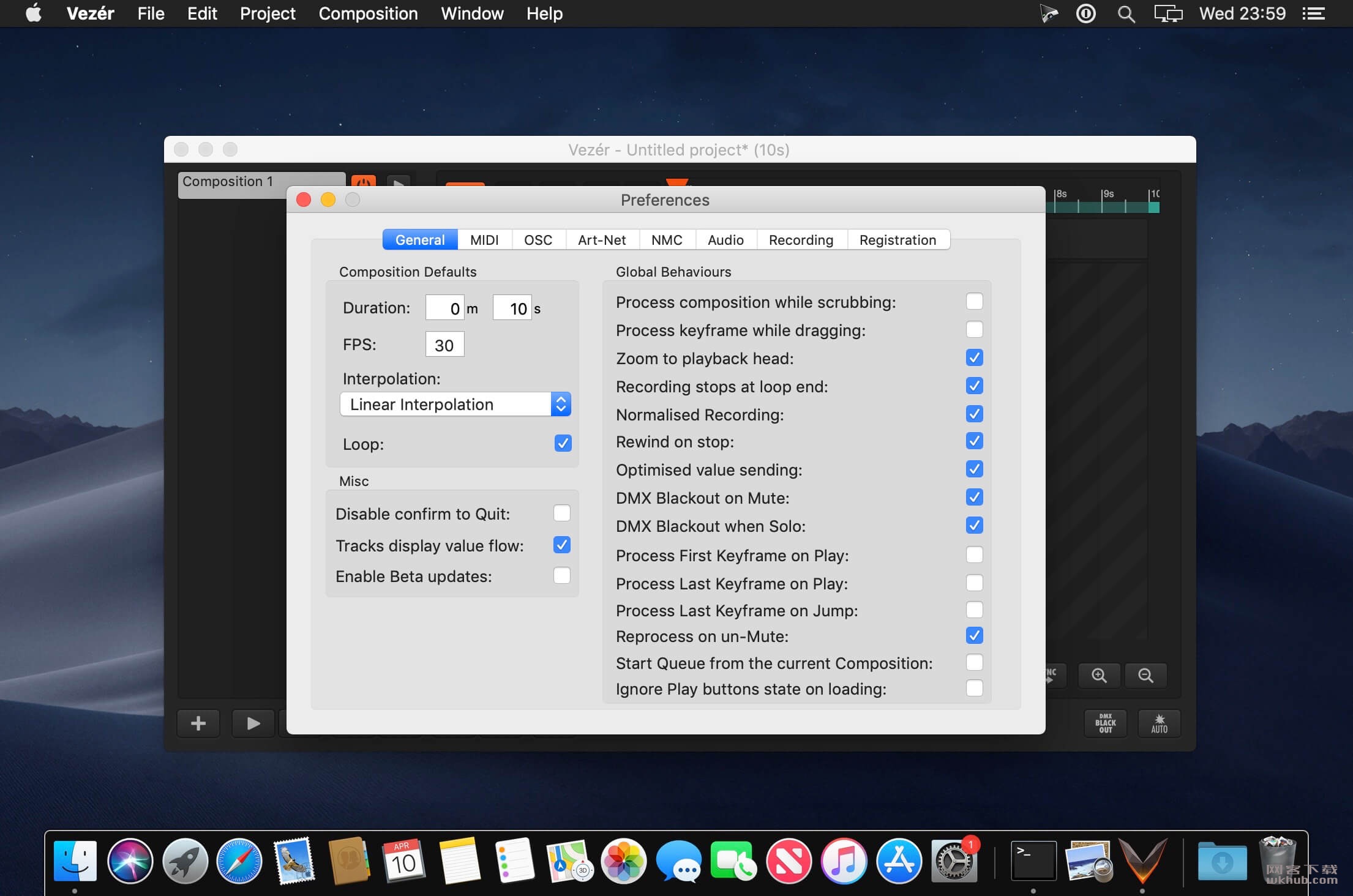1353x896 pixels.
Task: Enable Disable confirm to Quit checkbox
Action: [x=561, y=513]
